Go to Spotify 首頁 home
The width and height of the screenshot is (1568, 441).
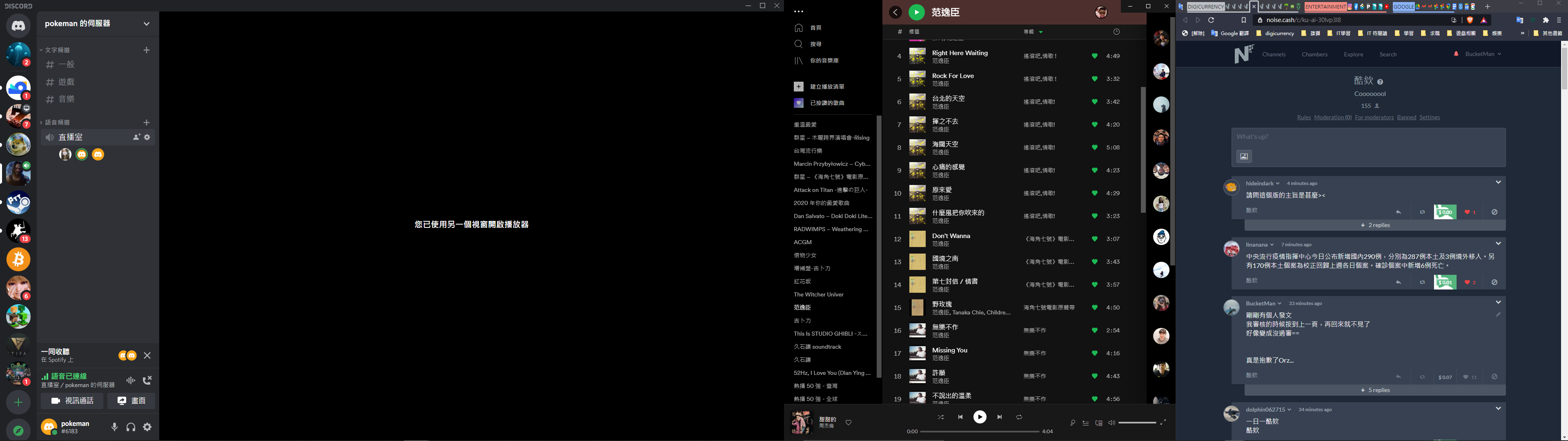tap(808, 27)
